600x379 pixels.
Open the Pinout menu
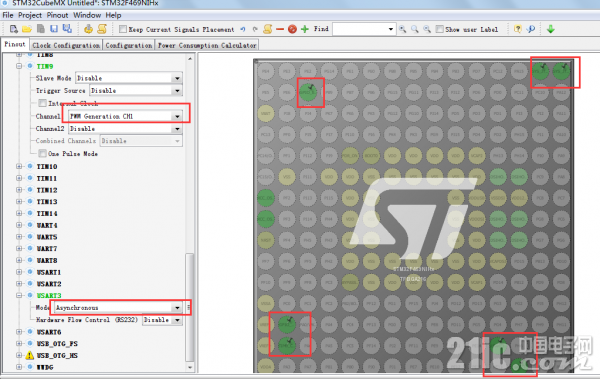(57, 15)
